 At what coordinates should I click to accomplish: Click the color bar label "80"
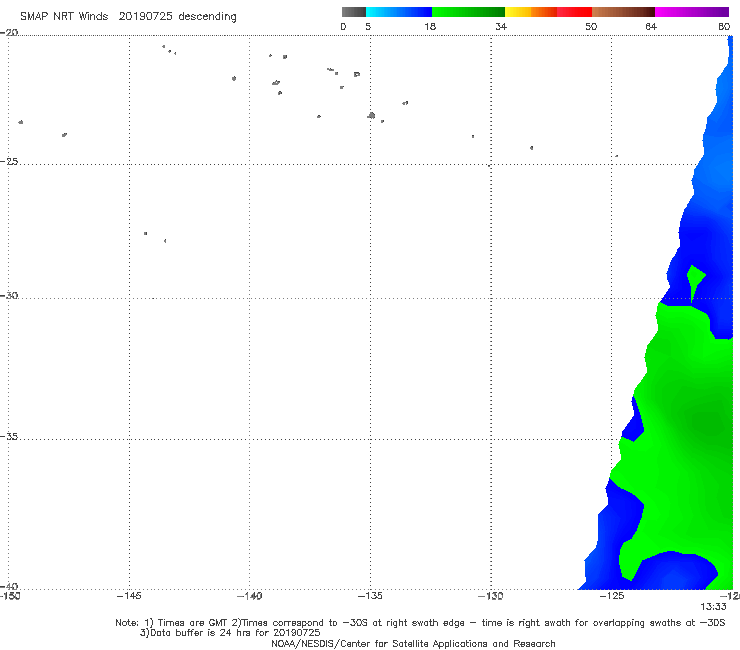[724, 26]
